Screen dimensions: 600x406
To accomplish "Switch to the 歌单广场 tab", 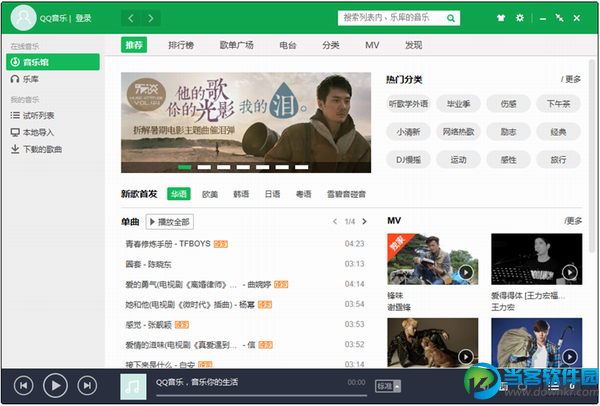I will coord(236,45).
